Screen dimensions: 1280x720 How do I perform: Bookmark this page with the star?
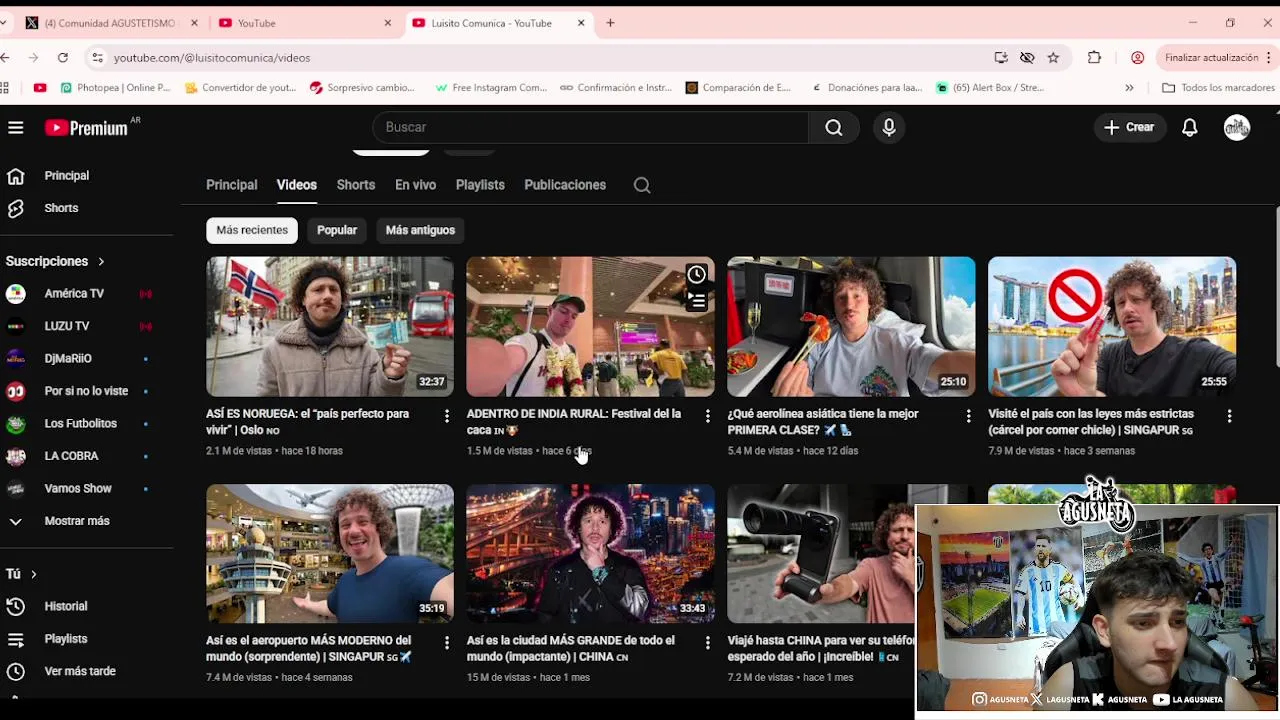pyautogui.click(x=1053, y=58)
